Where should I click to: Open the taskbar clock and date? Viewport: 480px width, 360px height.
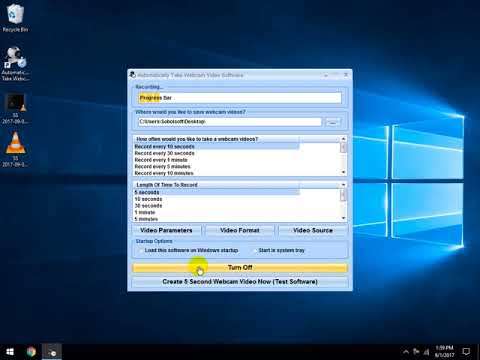pyautogui.click(x=444, y=352)
